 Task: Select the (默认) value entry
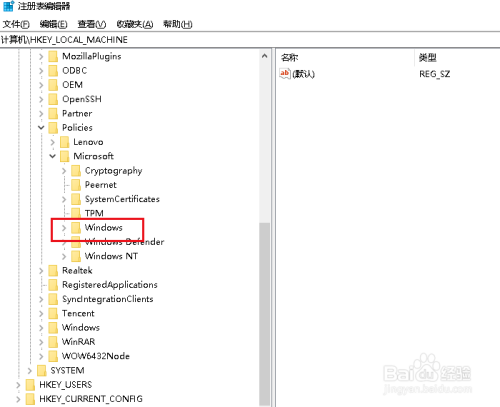[303, 74]
